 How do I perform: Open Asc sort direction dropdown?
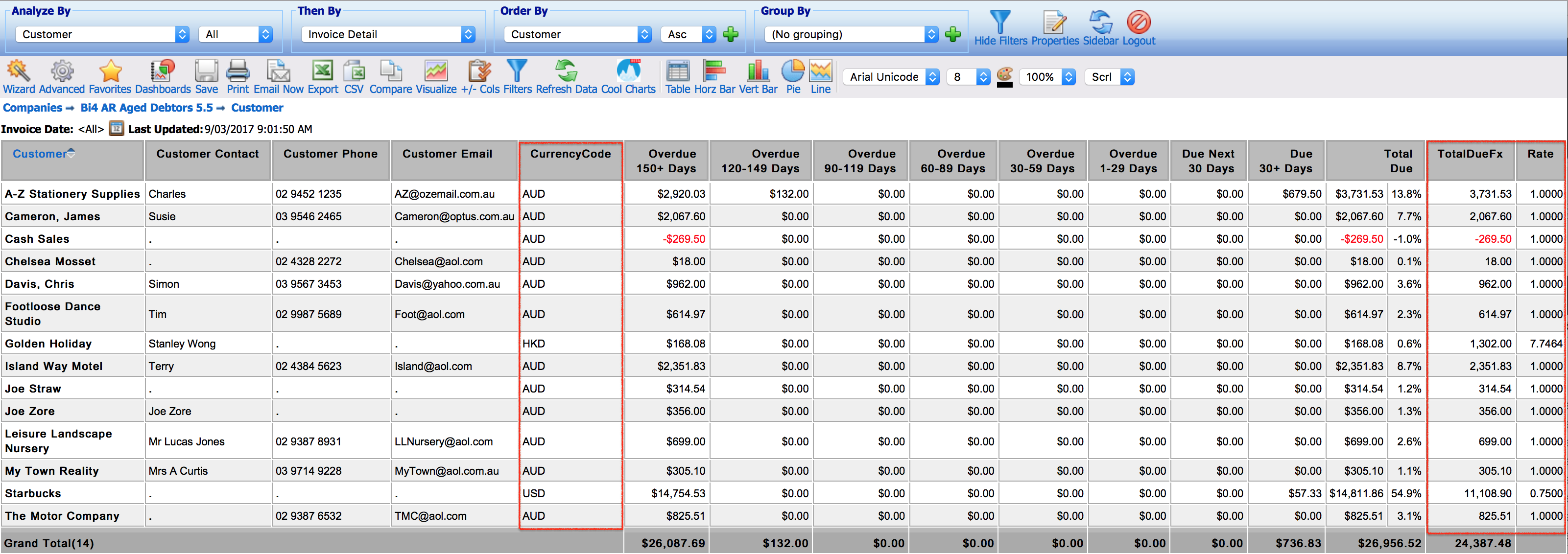tap(689, 35)
